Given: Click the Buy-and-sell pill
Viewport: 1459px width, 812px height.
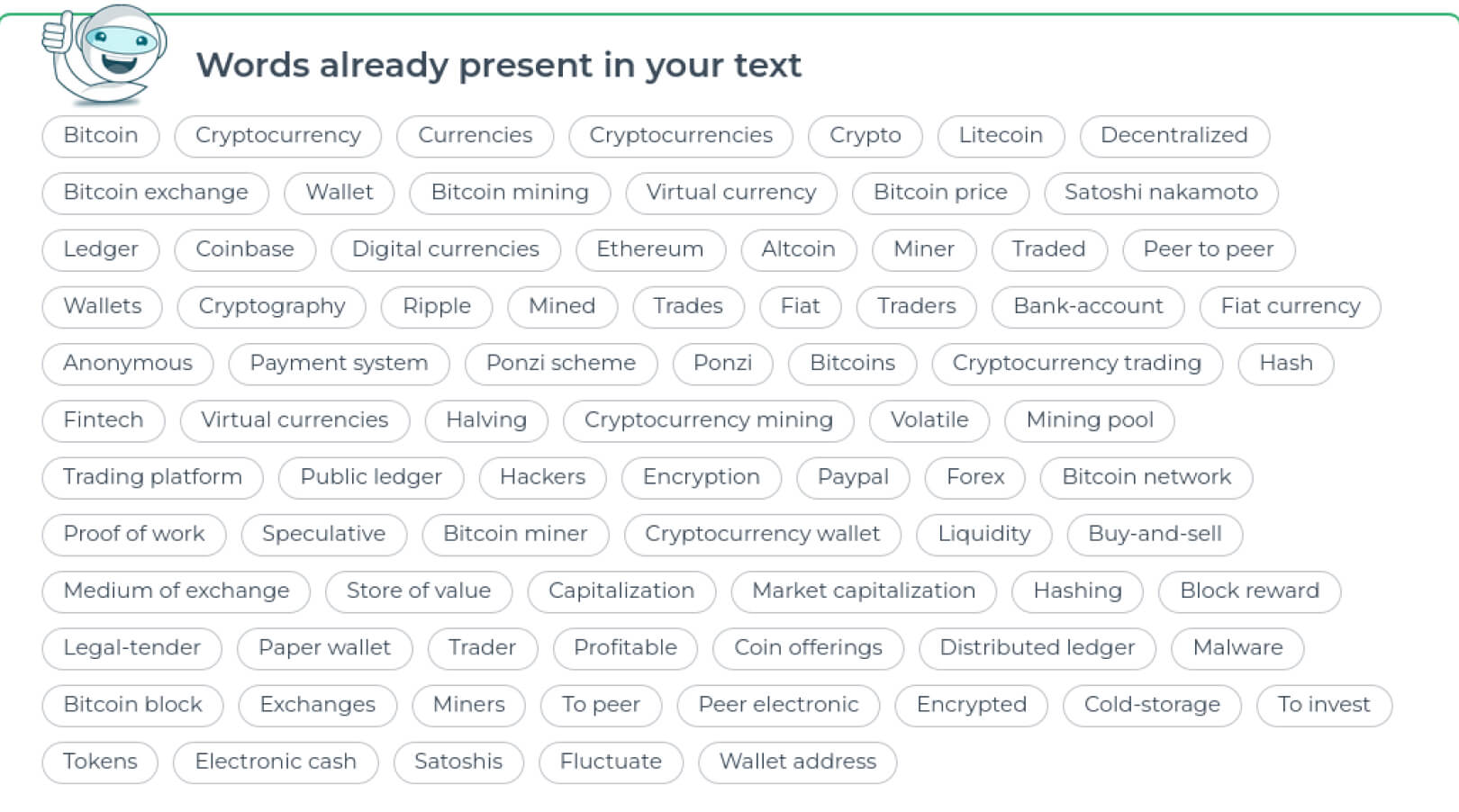Looking at the screenshot, I should pos(1155,534).
